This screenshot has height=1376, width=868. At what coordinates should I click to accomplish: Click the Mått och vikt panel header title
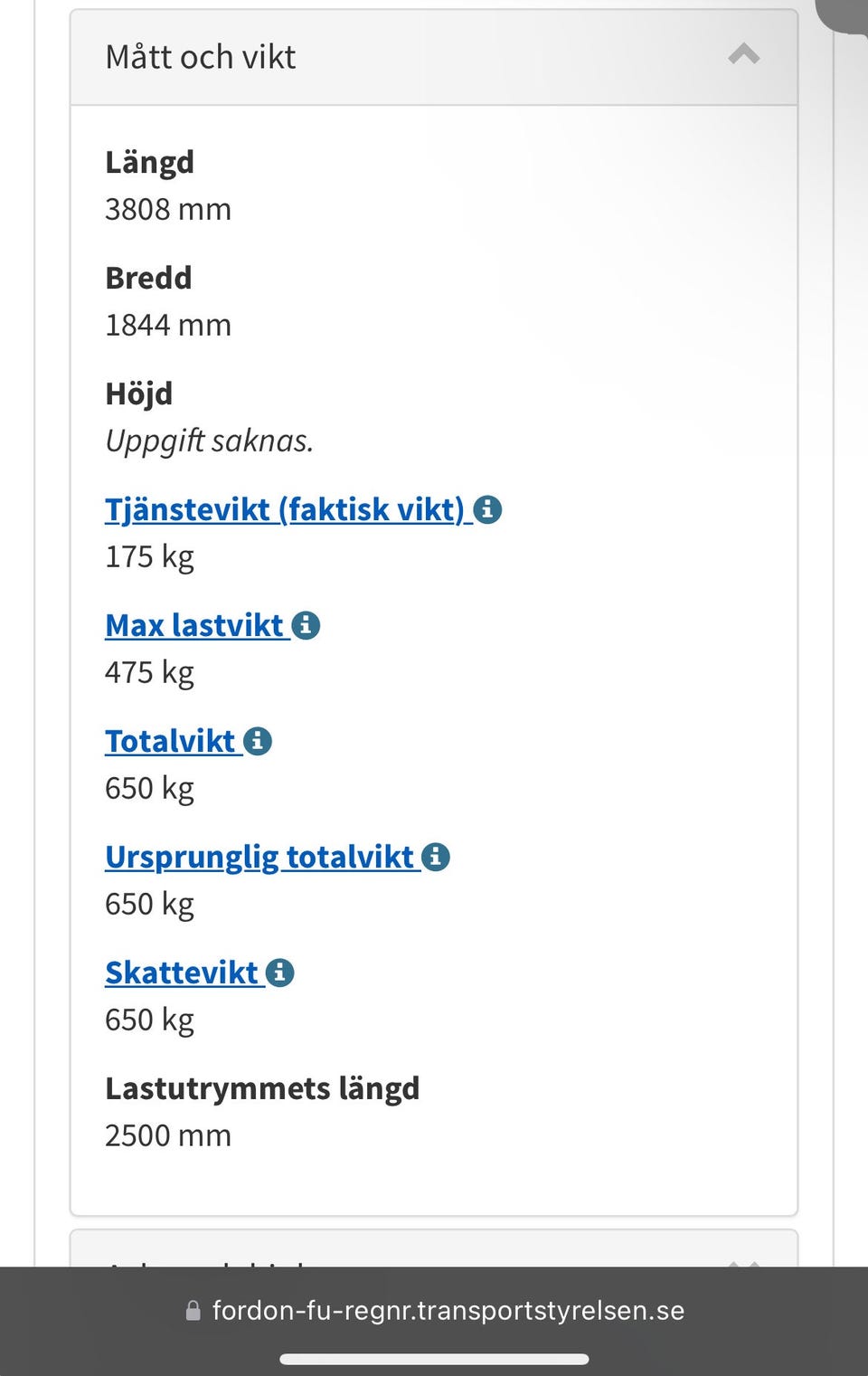(x=201, y=57)
